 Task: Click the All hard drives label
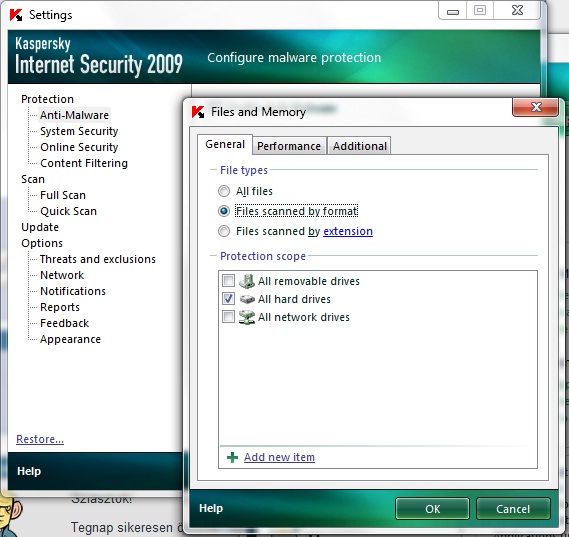coord(294,299)
